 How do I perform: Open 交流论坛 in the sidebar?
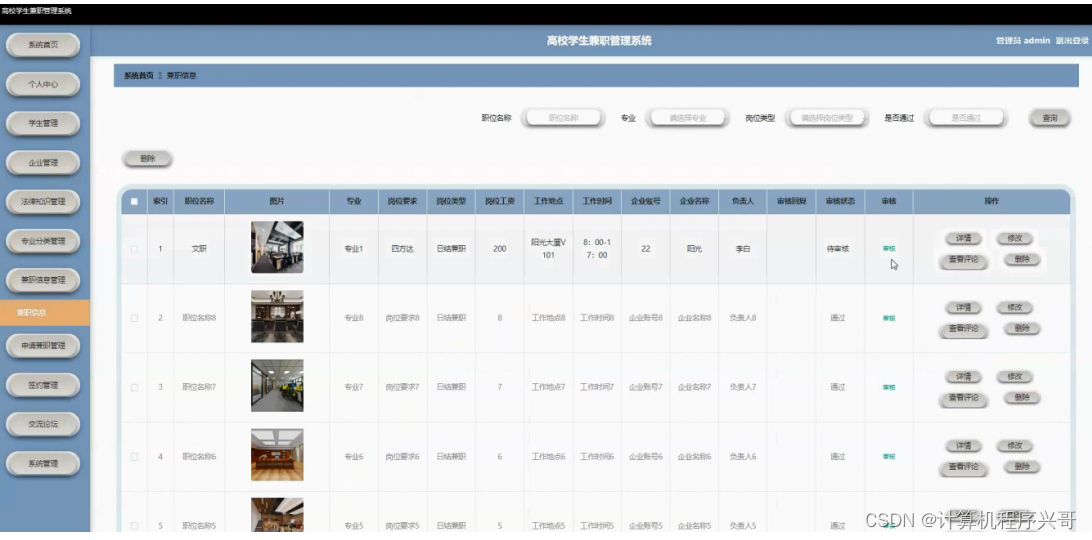pyautogui.click(x=43, y=424)
